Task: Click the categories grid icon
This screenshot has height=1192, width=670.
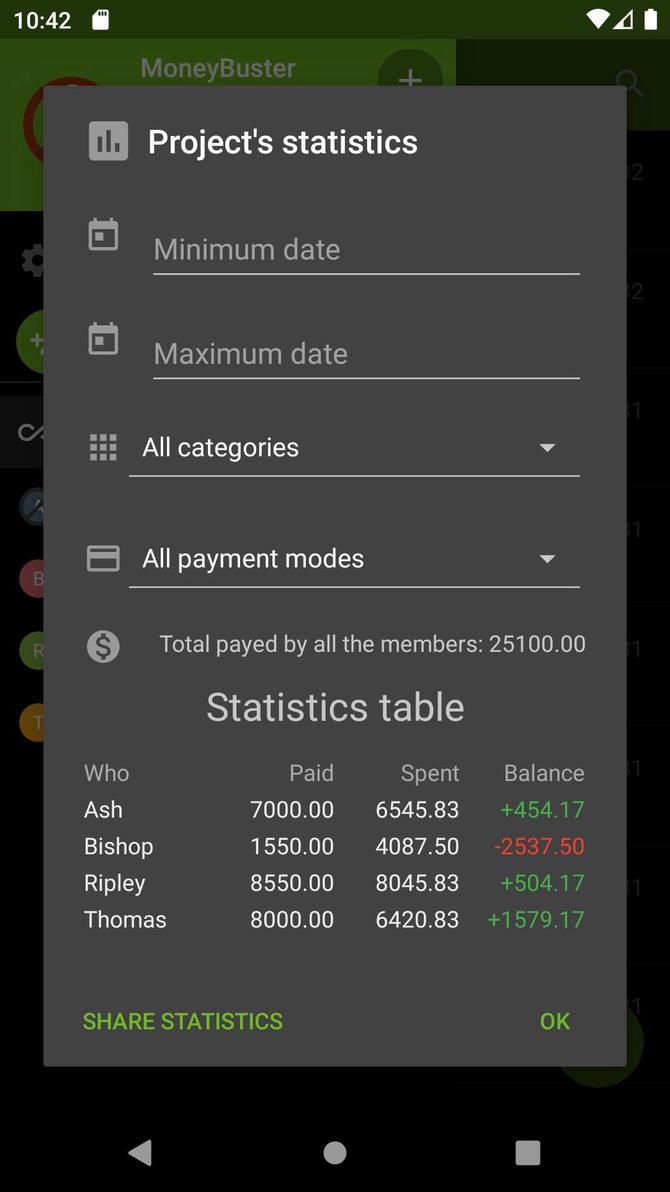Action: click(x=102, y=447)
